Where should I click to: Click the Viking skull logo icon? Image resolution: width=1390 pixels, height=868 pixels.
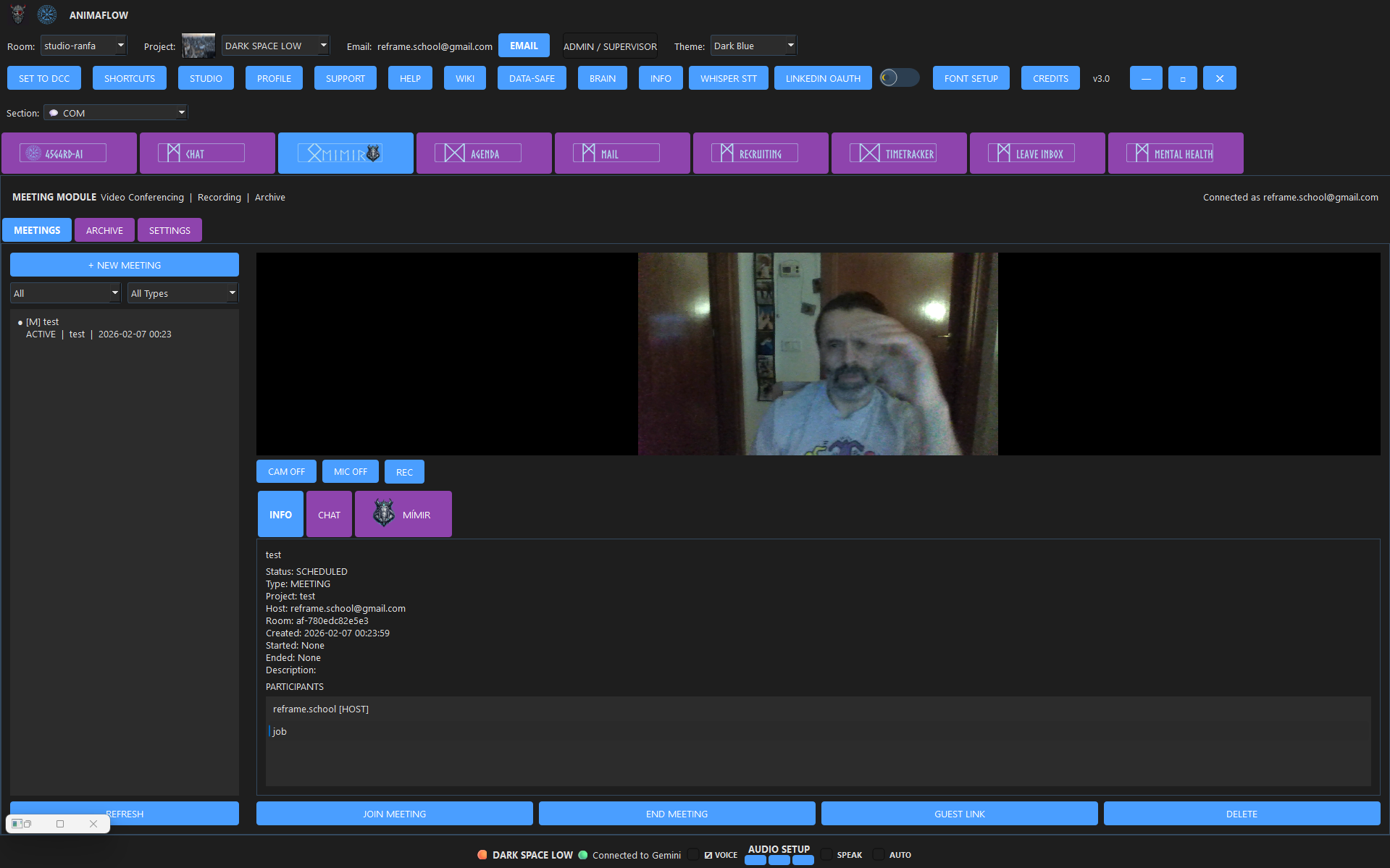click(18, 14)
